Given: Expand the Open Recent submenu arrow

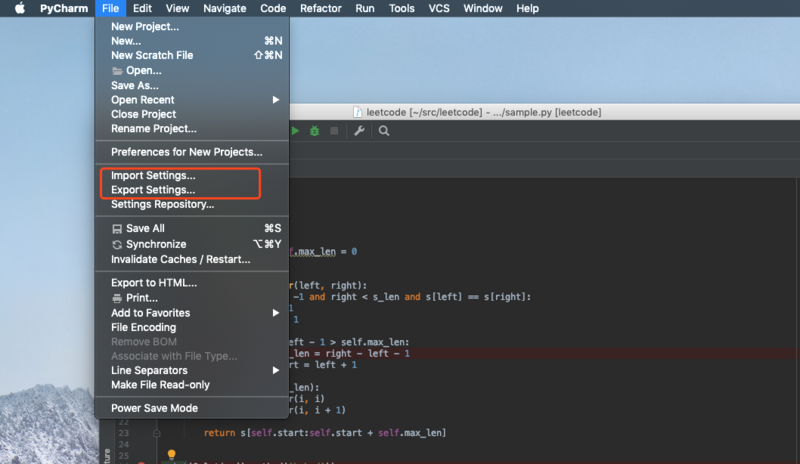Looking at the screenshot, I should coord(276,100).
